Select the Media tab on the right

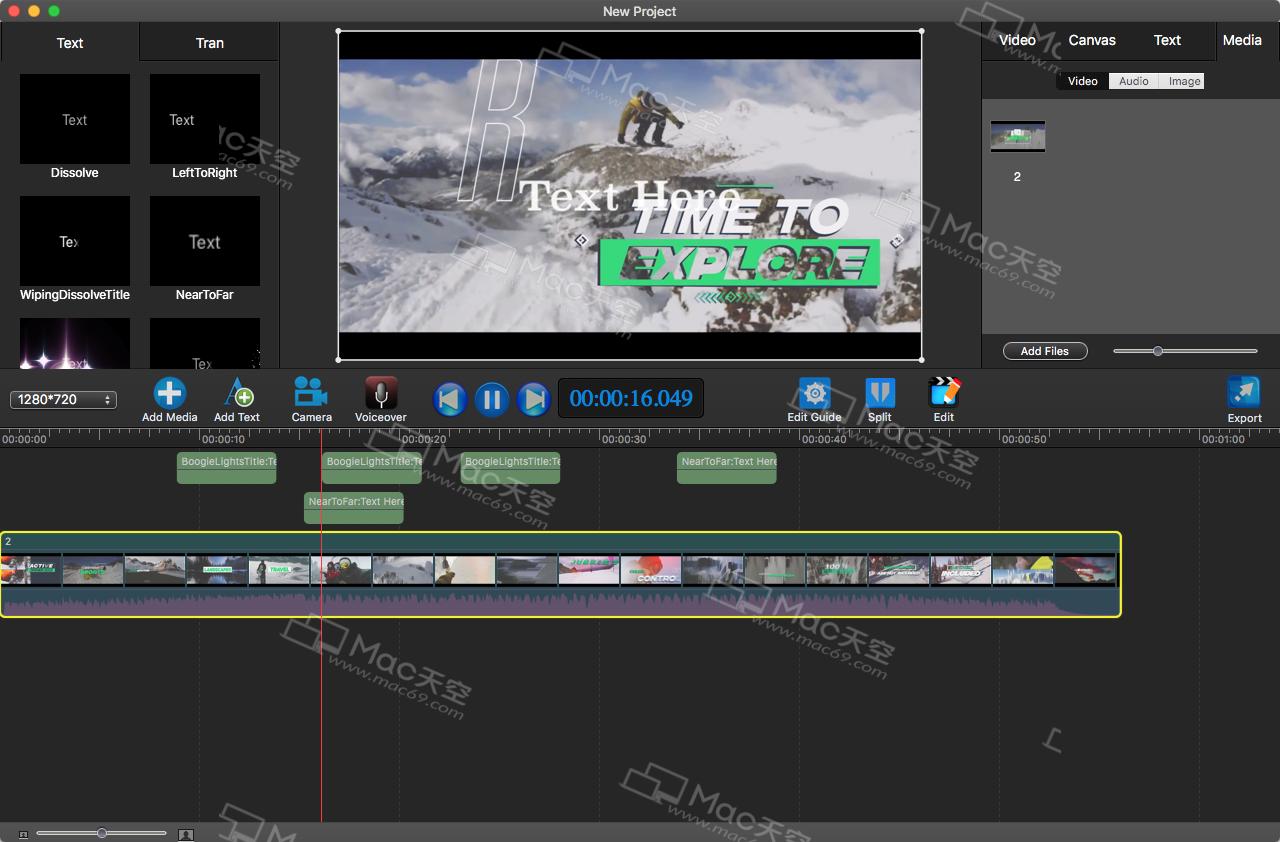(x=1242, y=40)
